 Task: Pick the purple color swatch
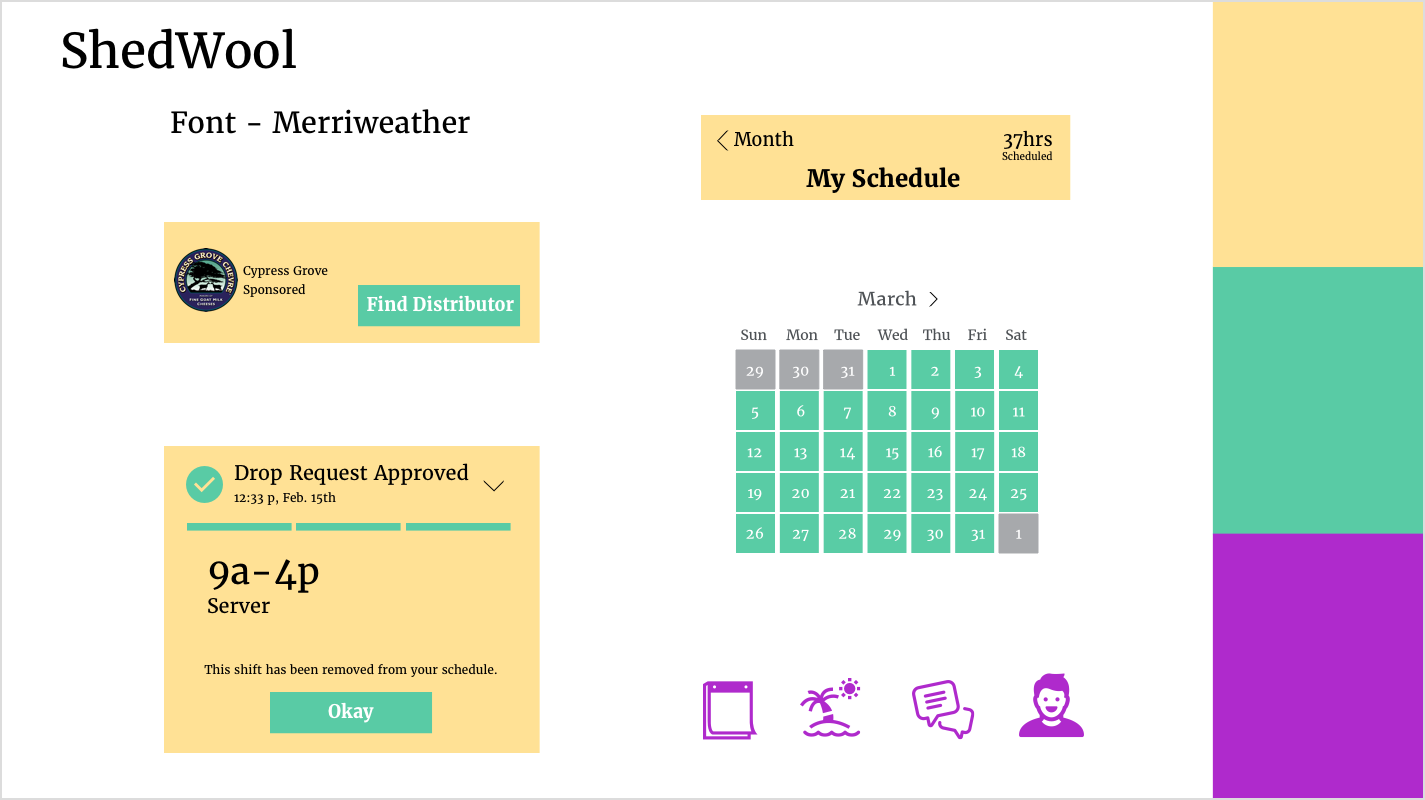point(1318,666)
